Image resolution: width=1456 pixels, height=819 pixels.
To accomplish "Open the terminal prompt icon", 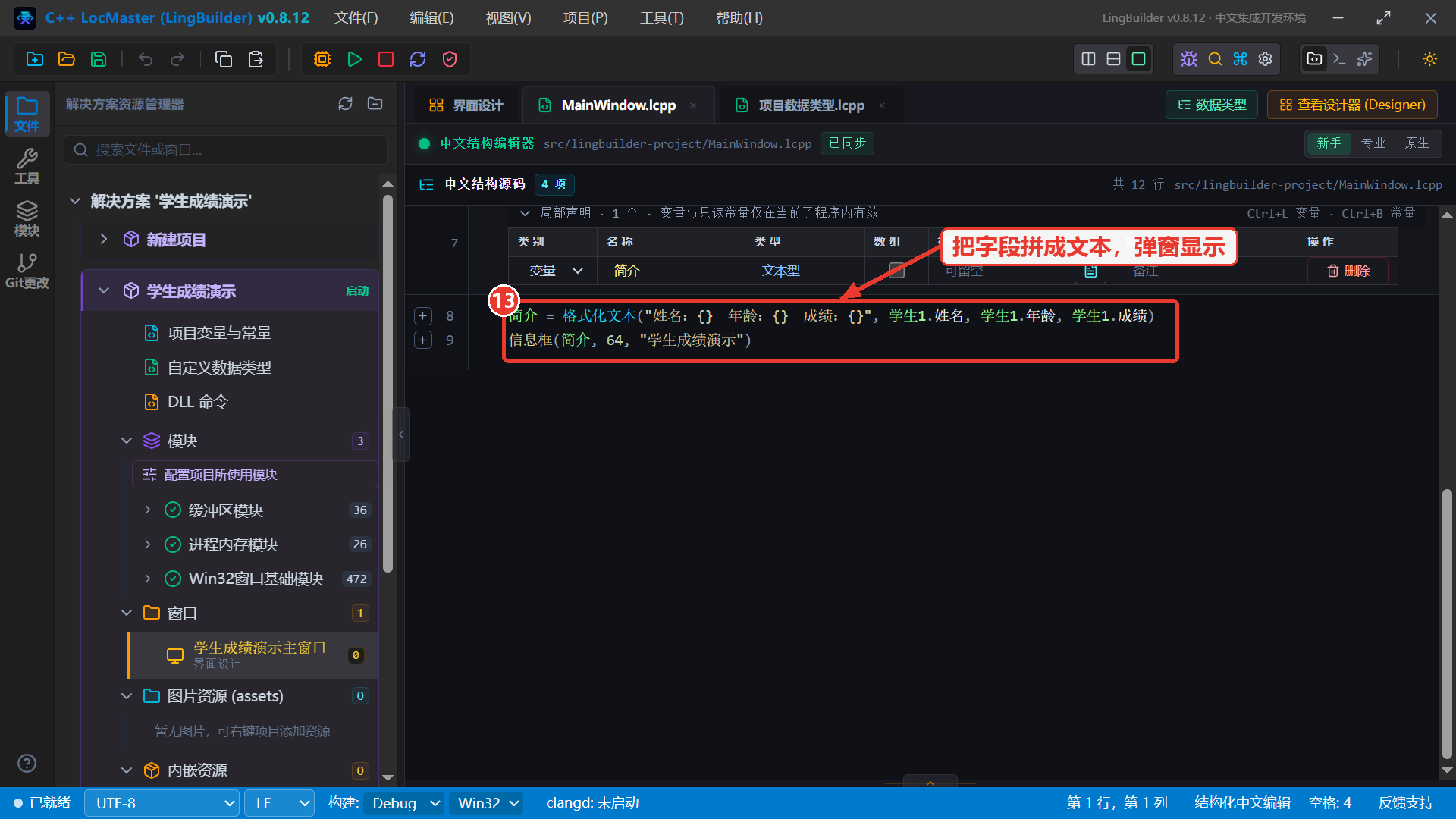I will (x=1340, y=59).
